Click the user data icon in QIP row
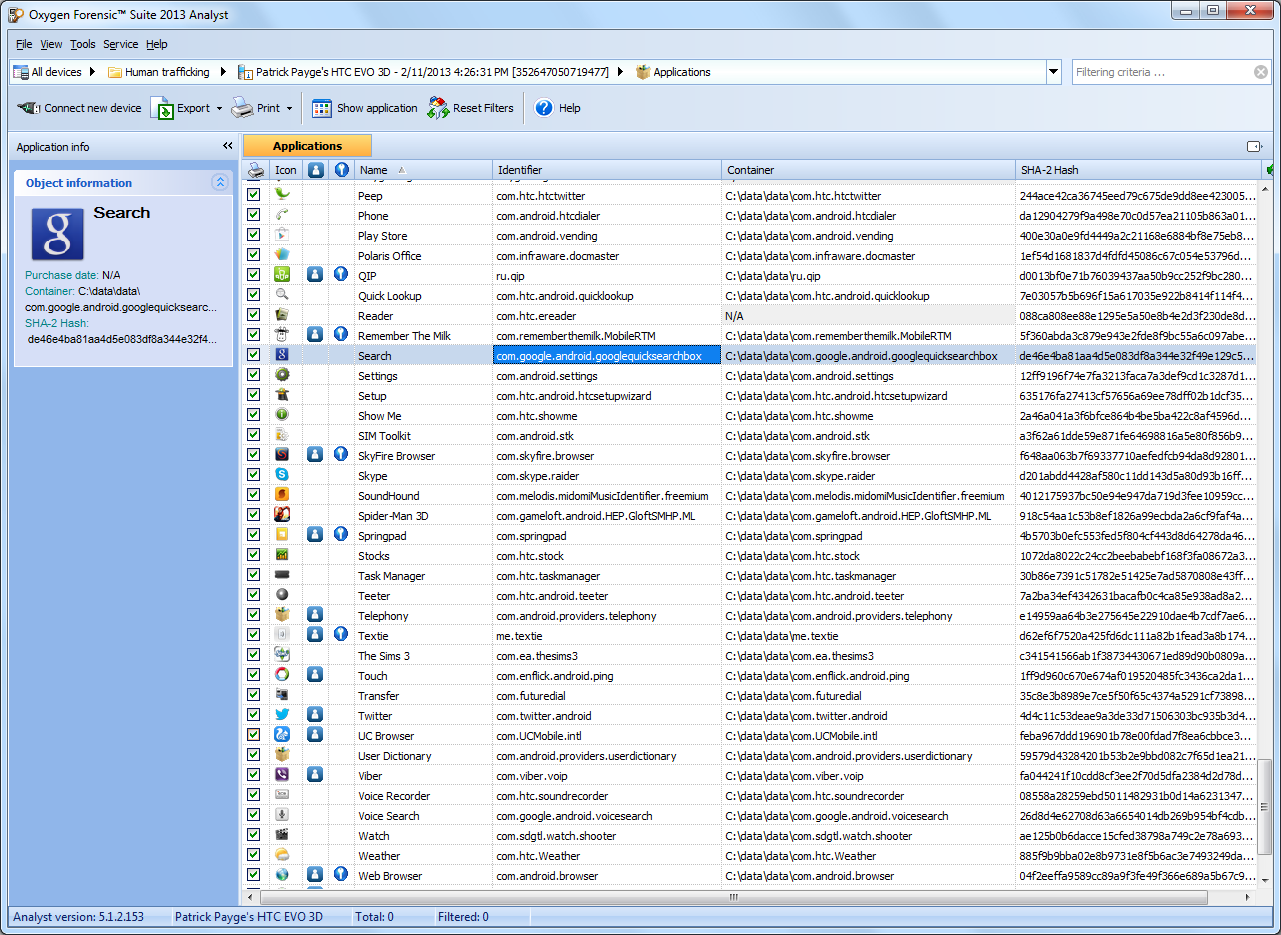 [315, 275]
